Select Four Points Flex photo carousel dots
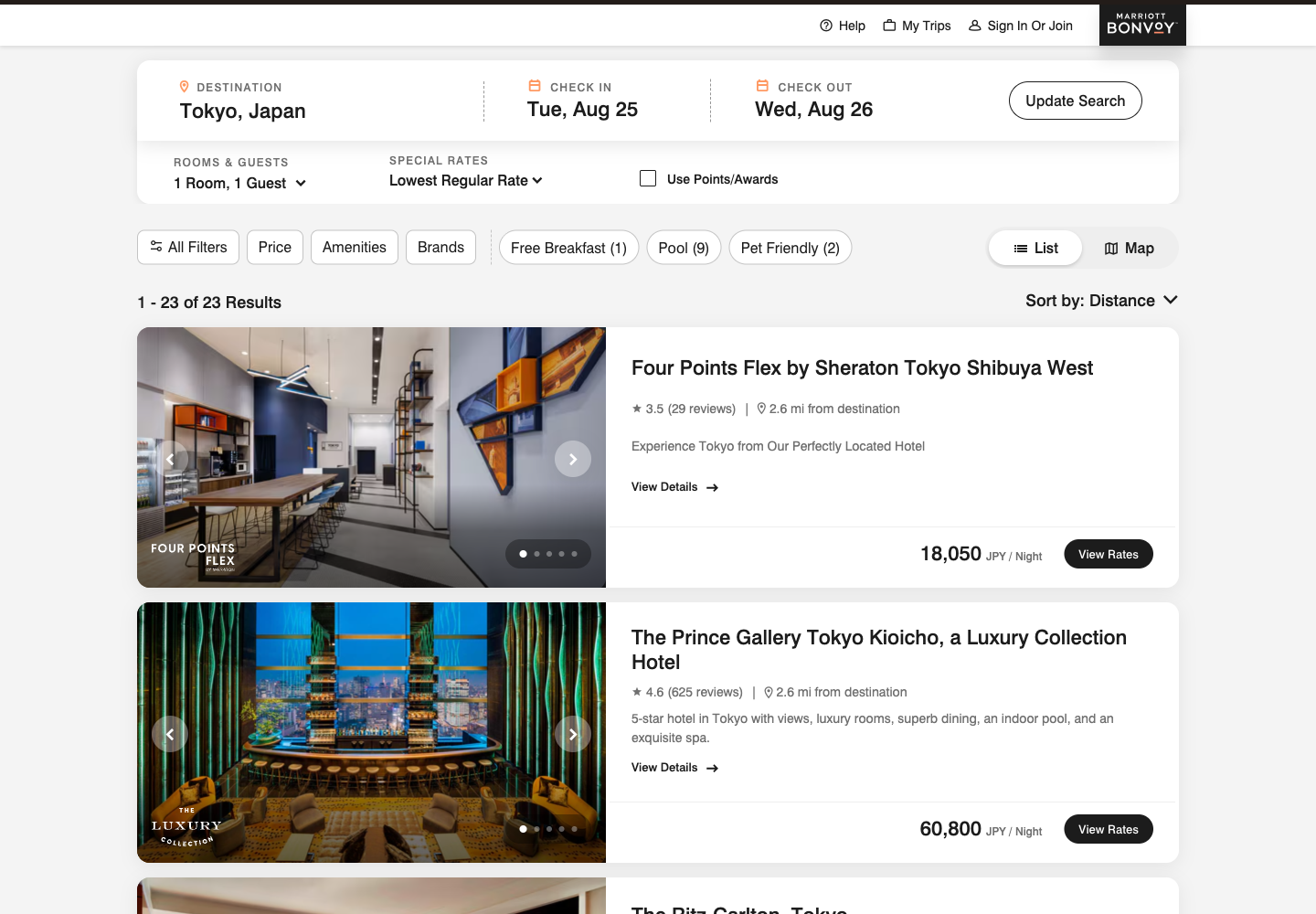This screenshot has width=1316, height=914. click(548, 554)
